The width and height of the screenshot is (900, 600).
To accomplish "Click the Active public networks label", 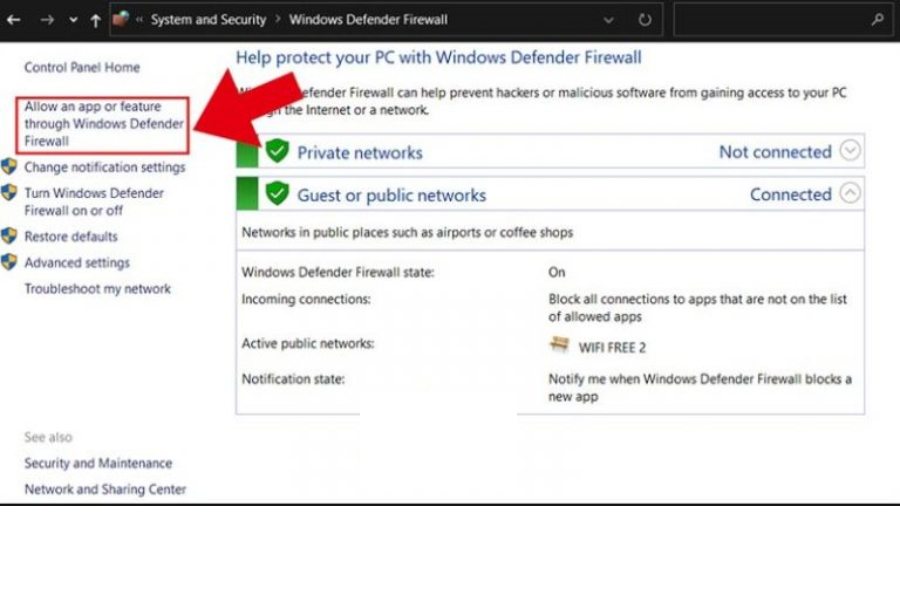I will click(x=308, y=343).
